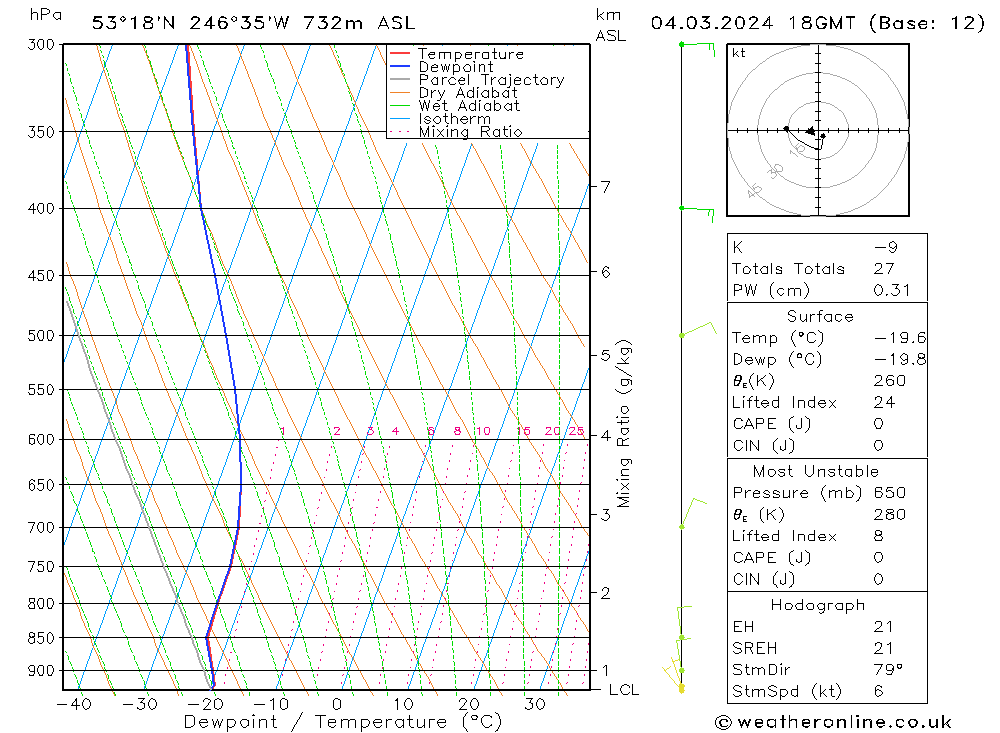This screenshot has width=1000, height=733.
Task: Click the StmSpd (kt) value 6
Action: click(x=879, y=692)
